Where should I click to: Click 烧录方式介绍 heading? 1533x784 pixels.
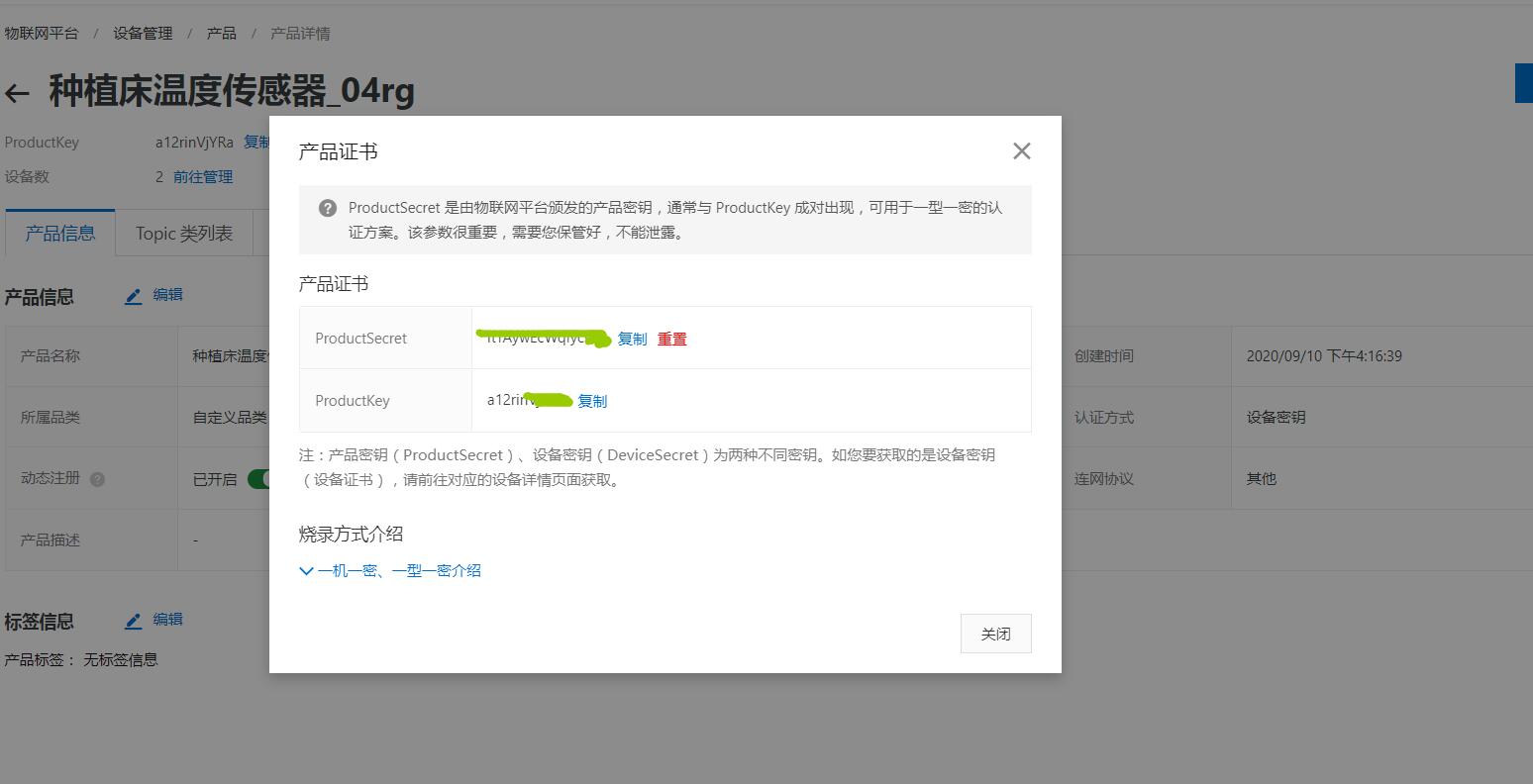pos(351,535)
